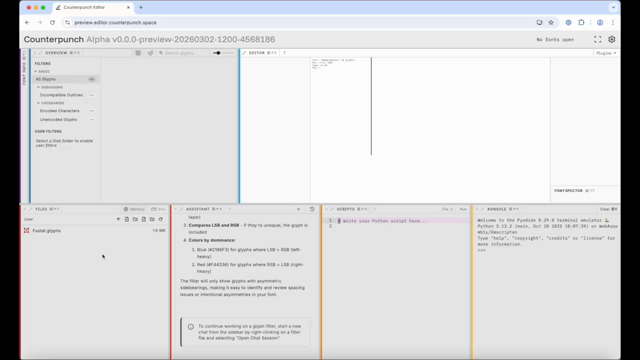The image size is (640, 360).
Task: Click the Fustat.glyphs file icon
Action: pos(27,231)
